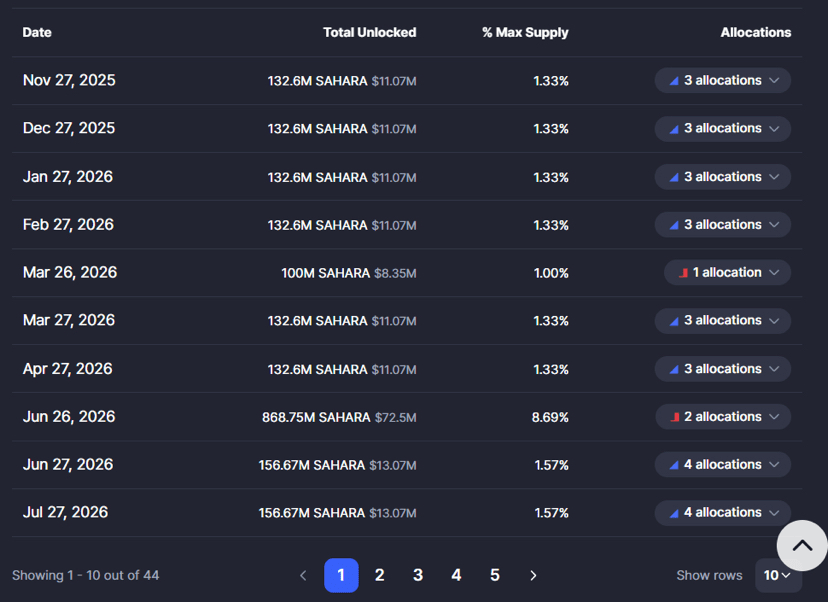The height and width of the screenshot is (602, 828).
Task: Click the allocation chart icon for Jul 27, 2026
Action: [674, 513]
